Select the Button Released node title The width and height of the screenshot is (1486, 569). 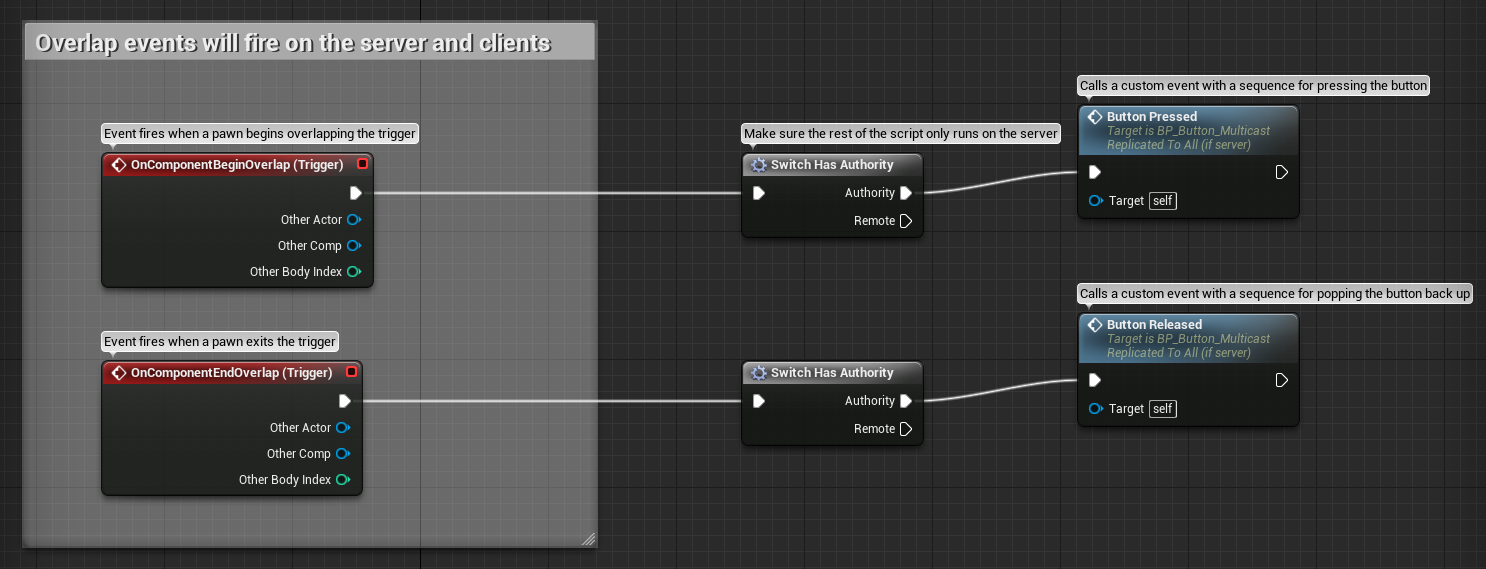click(1154, 325)
